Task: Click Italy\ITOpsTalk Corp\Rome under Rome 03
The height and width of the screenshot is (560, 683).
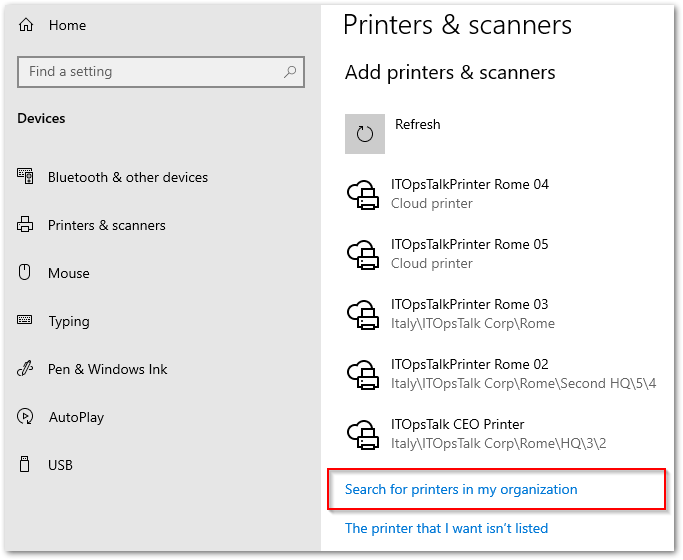Action: [473, 323]
